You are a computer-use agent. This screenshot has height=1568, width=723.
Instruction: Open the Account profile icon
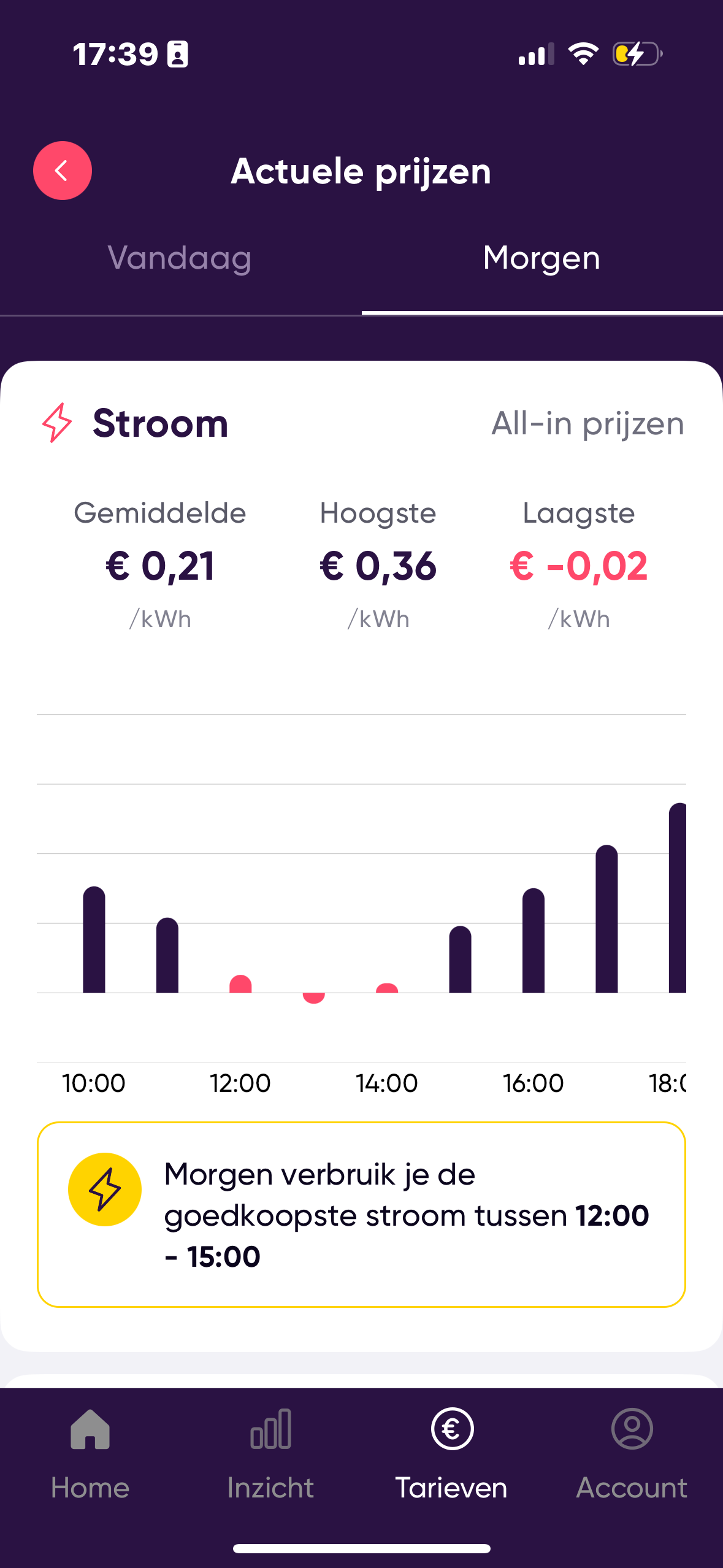(x=632, y=1429)
